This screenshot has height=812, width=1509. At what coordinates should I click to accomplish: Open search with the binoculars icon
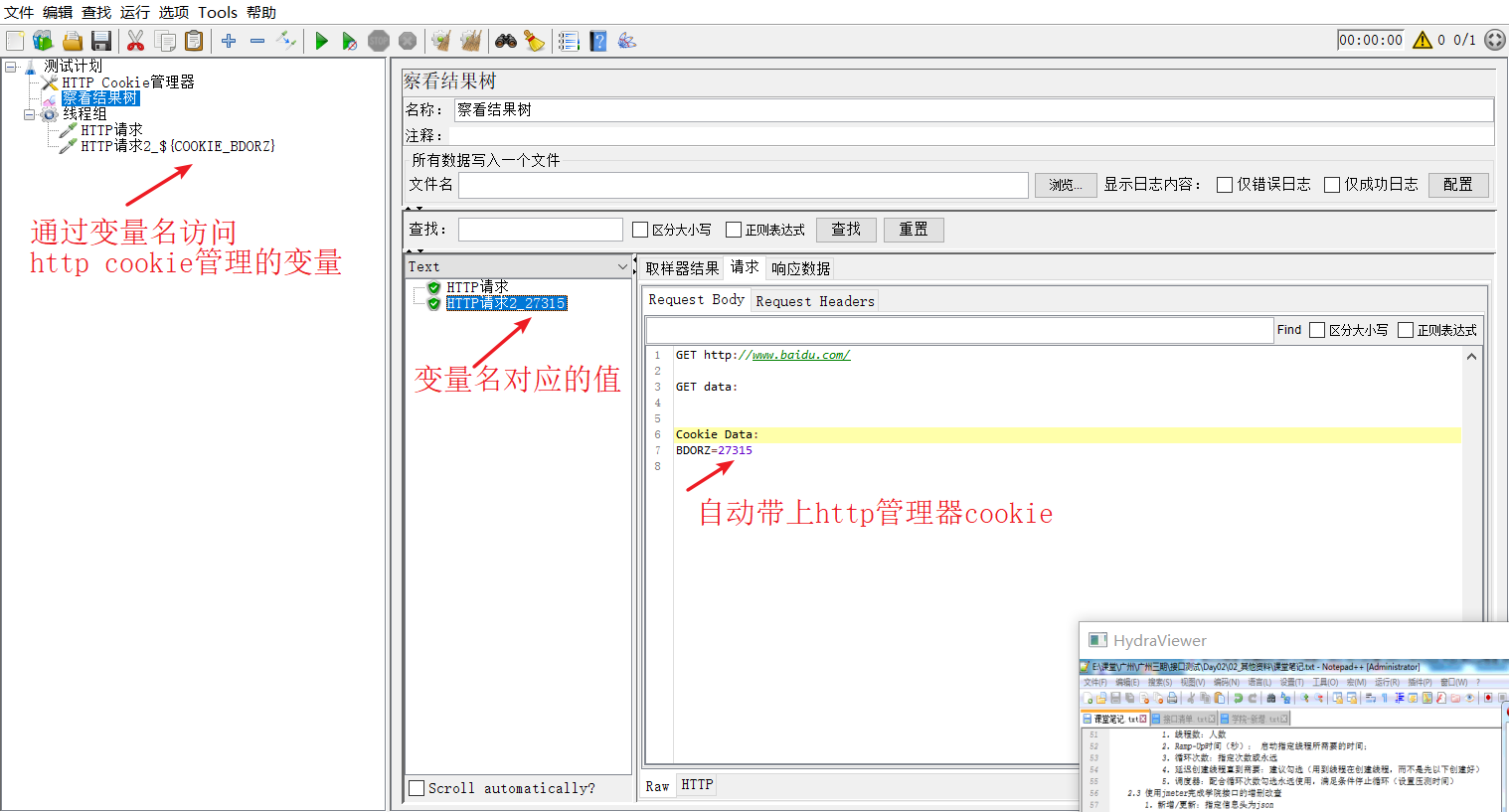pyautogui.click(x=506, y=41)
